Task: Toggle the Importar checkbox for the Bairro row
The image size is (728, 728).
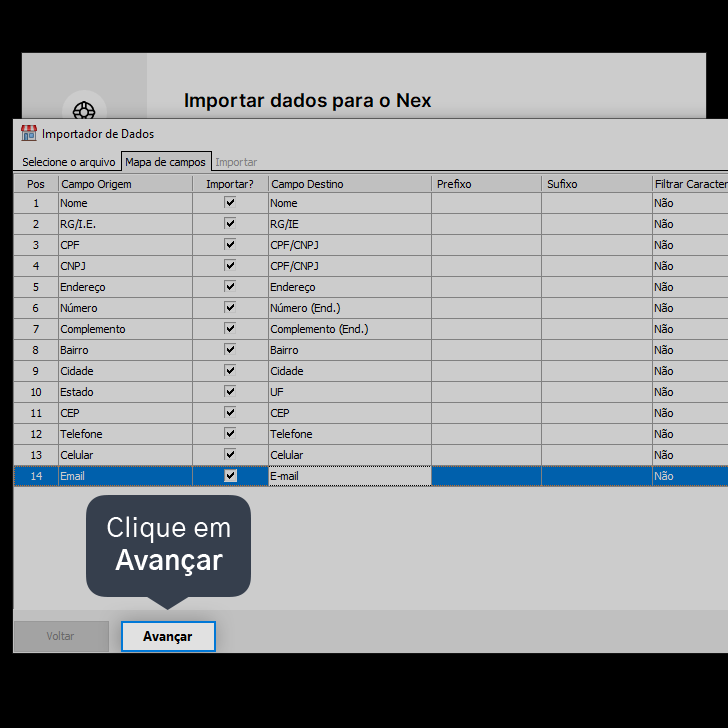Action: [x=230, y=349]
